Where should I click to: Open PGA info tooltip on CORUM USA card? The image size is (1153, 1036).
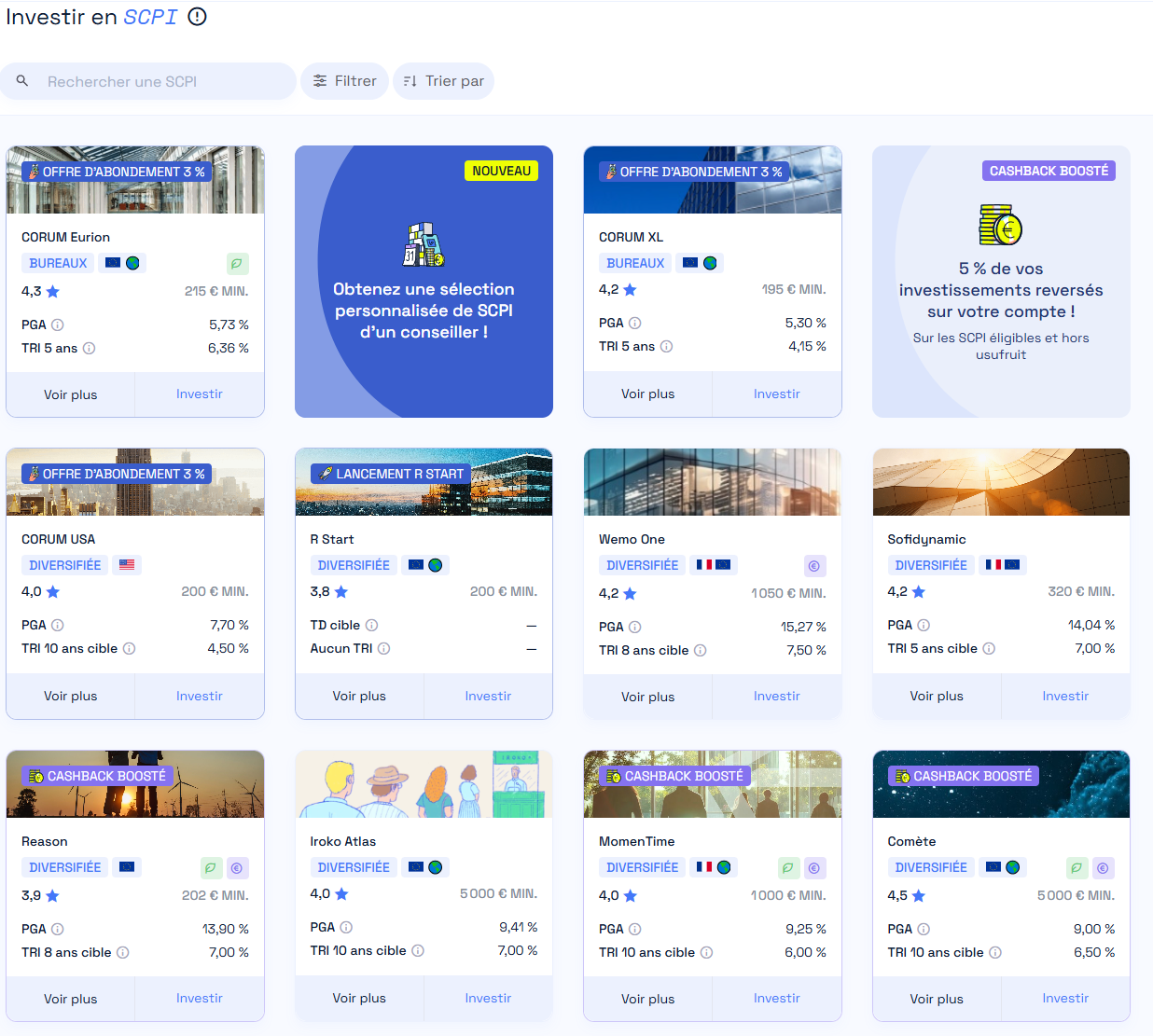(x=57, y=625)
